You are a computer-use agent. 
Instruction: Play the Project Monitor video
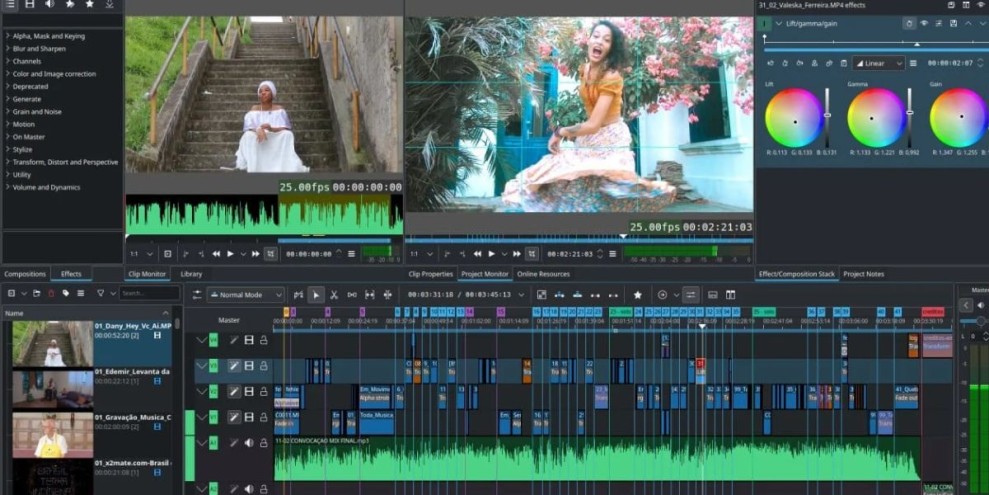[x=491, y=254]
